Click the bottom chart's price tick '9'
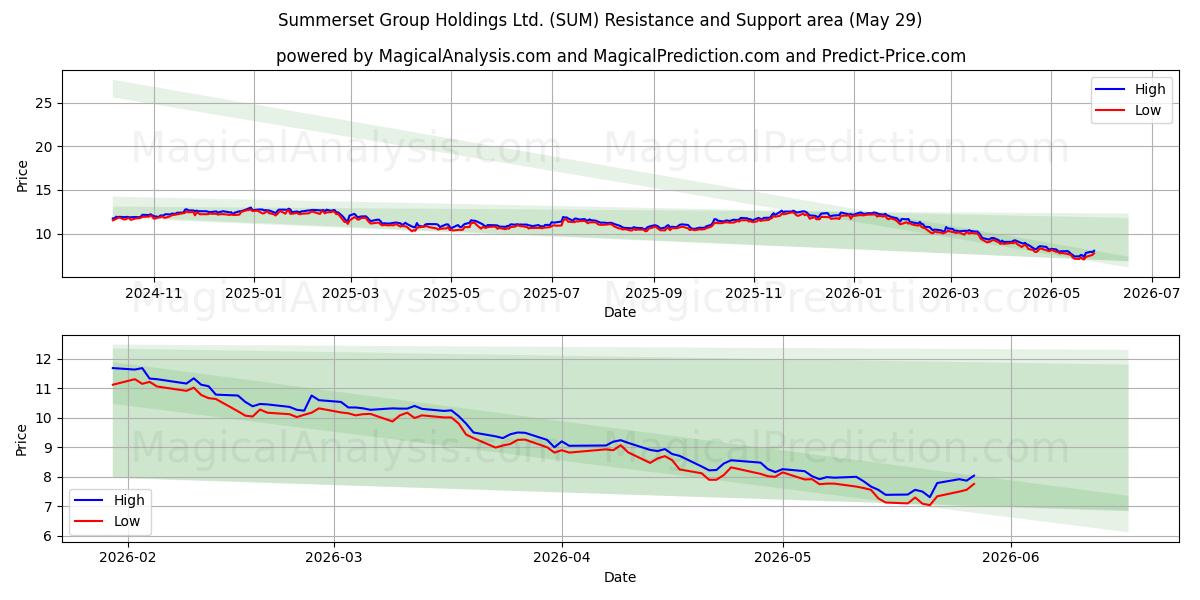 [50, 448]
